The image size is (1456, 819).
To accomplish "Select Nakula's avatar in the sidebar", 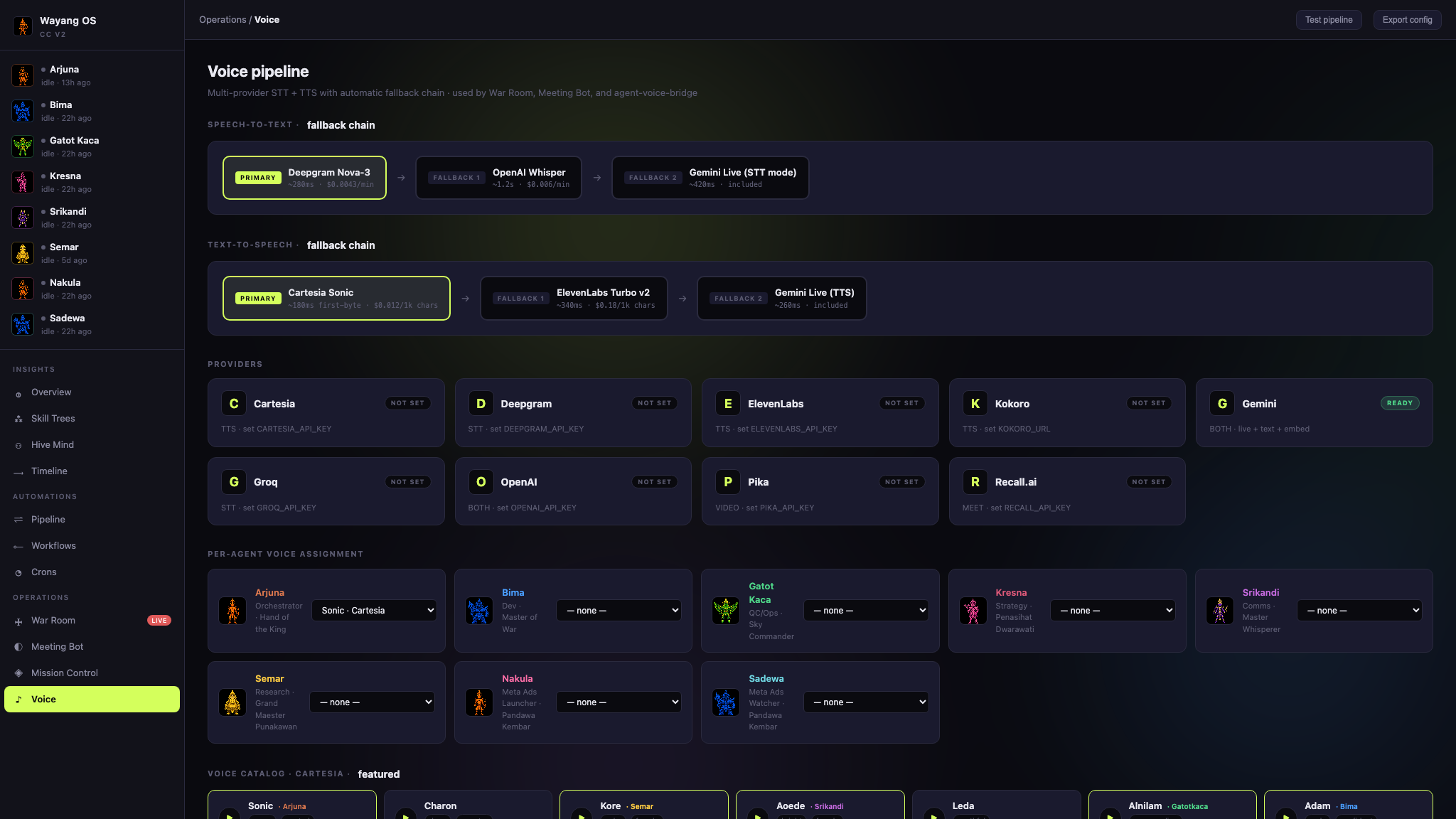I will coord(23,289).
